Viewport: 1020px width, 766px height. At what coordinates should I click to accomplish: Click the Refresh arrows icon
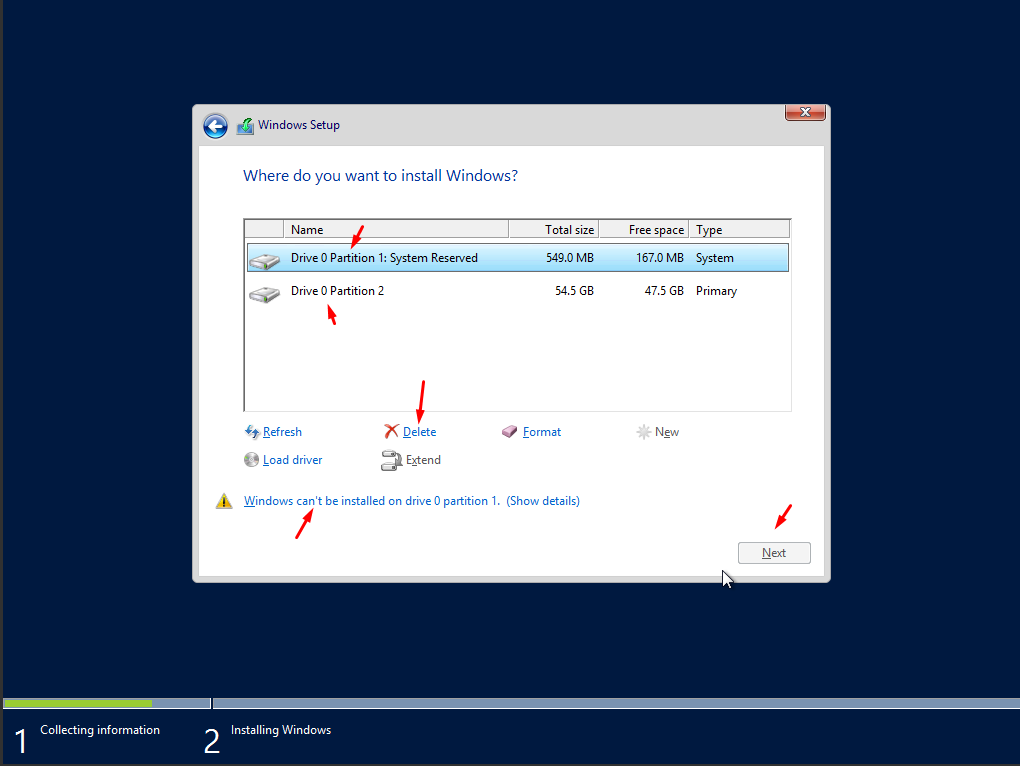click(252, 432)
